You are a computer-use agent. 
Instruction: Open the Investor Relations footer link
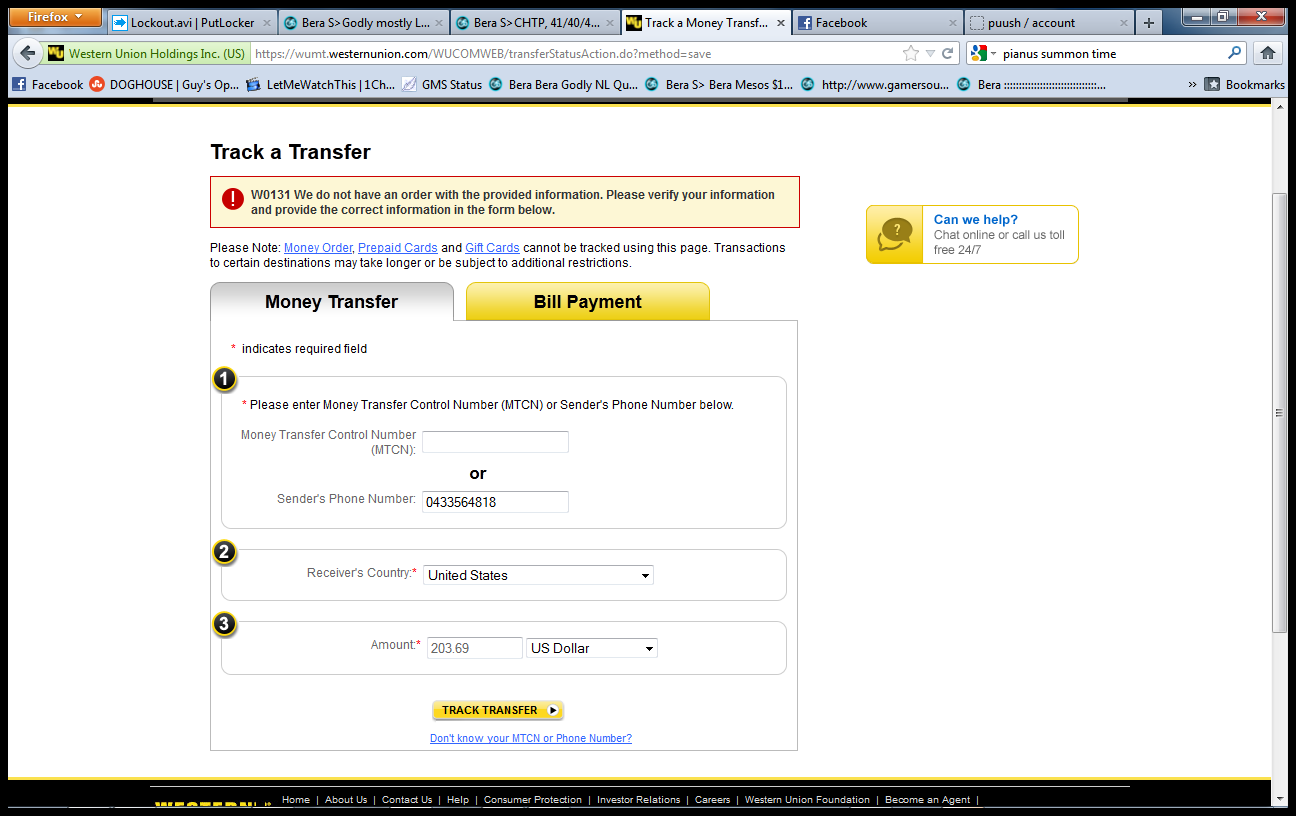click(639, 800)
